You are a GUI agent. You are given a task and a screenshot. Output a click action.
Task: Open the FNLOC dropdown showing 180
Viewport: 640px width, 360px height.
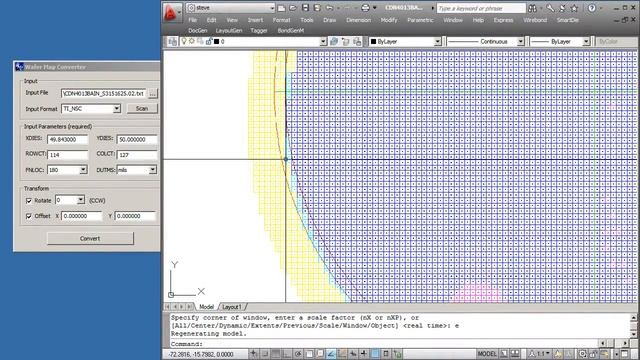click(x=83, y=170)
